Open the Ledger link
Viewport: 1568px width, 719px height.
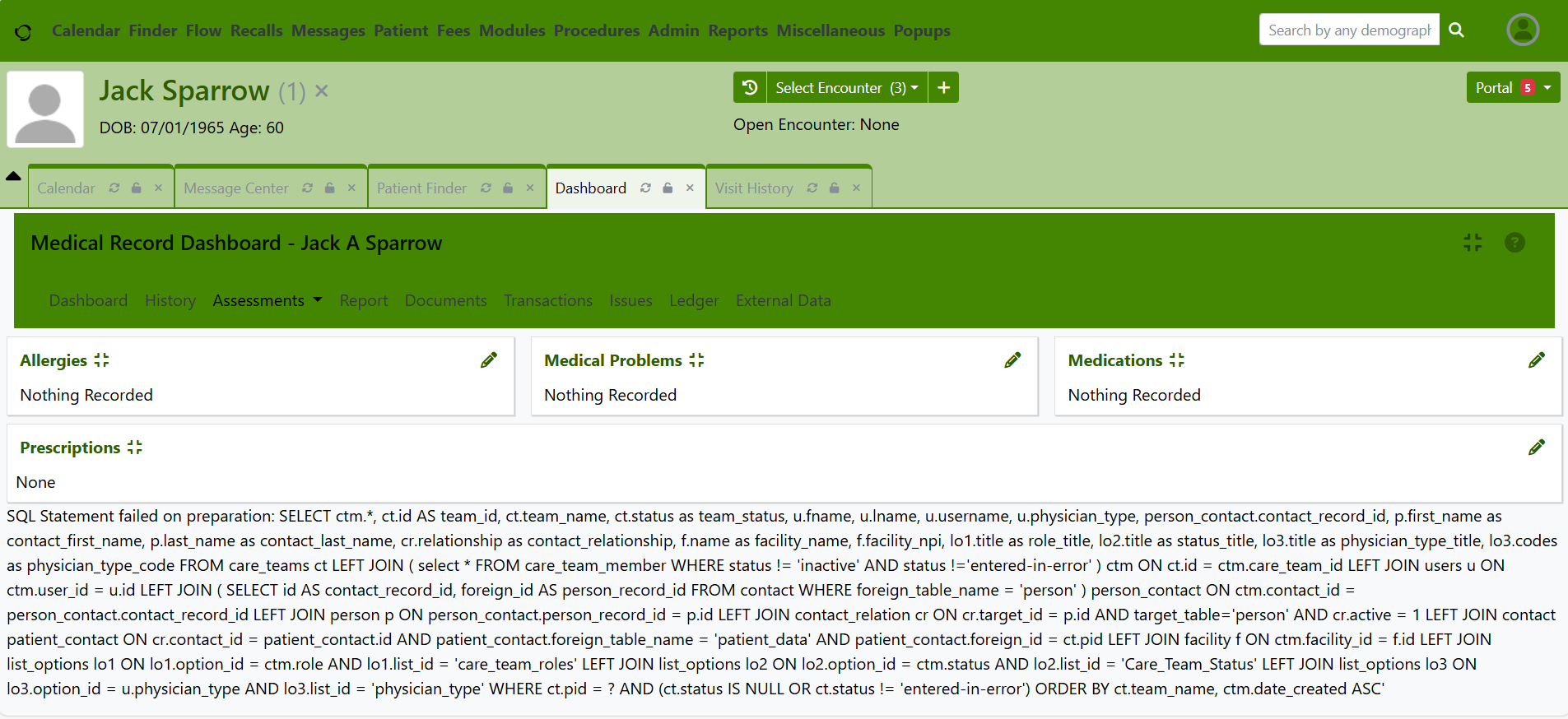pos(694,301)
